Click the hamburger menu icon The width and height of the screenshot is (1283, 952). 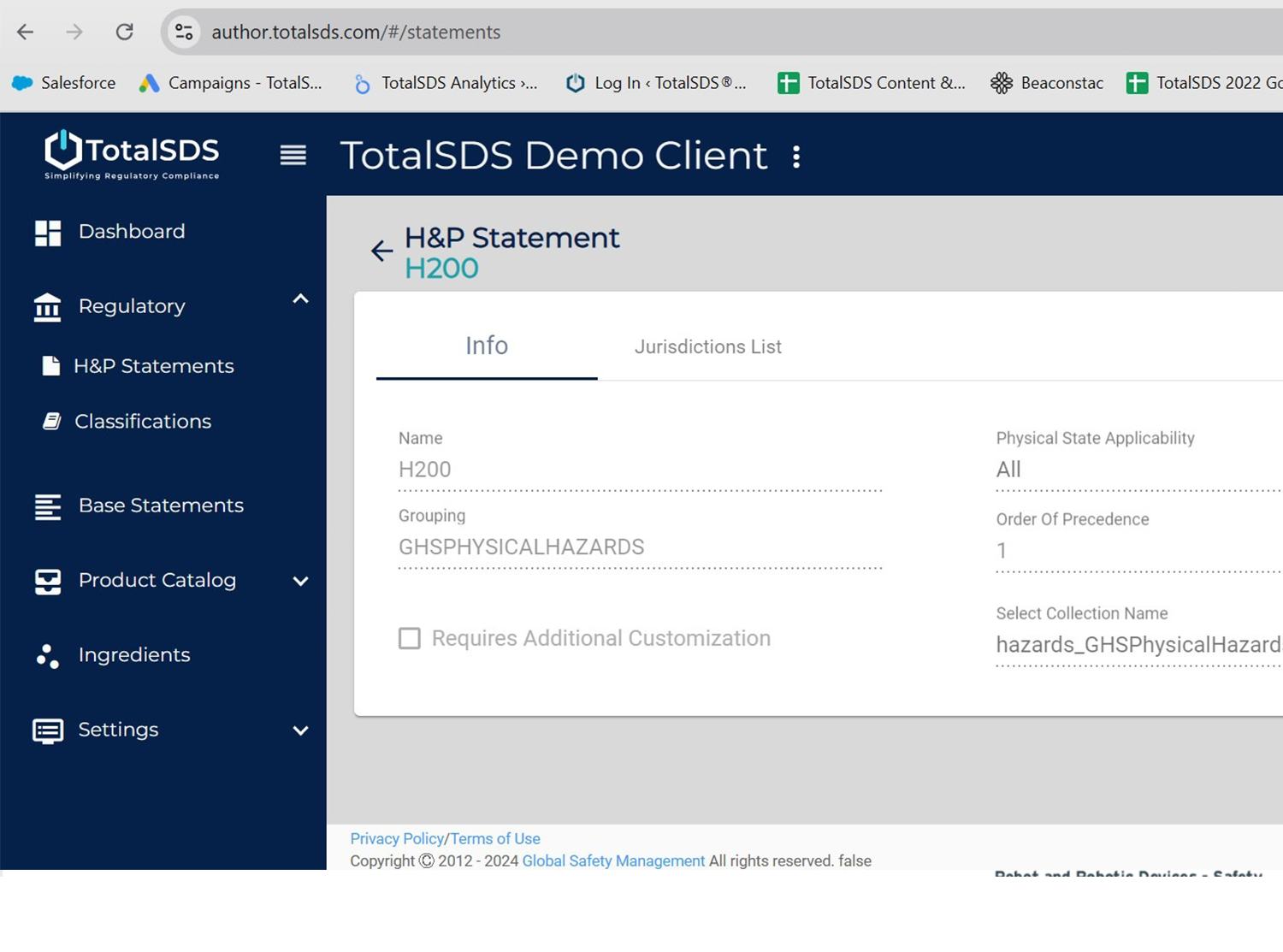293,156
